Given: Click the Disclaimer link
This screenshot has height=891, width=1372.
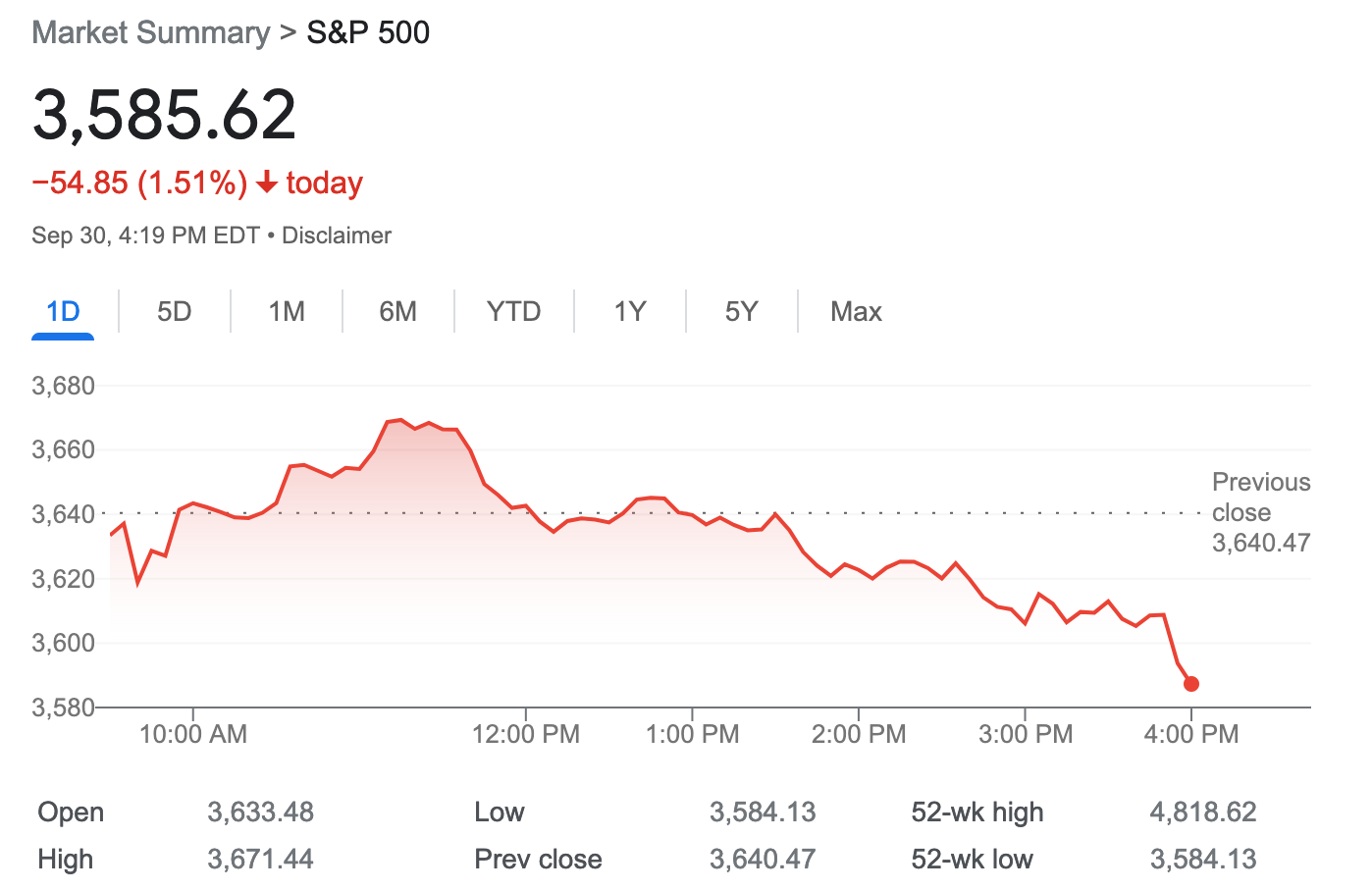Looking at the screenshot, I should [x=337, y=236].
